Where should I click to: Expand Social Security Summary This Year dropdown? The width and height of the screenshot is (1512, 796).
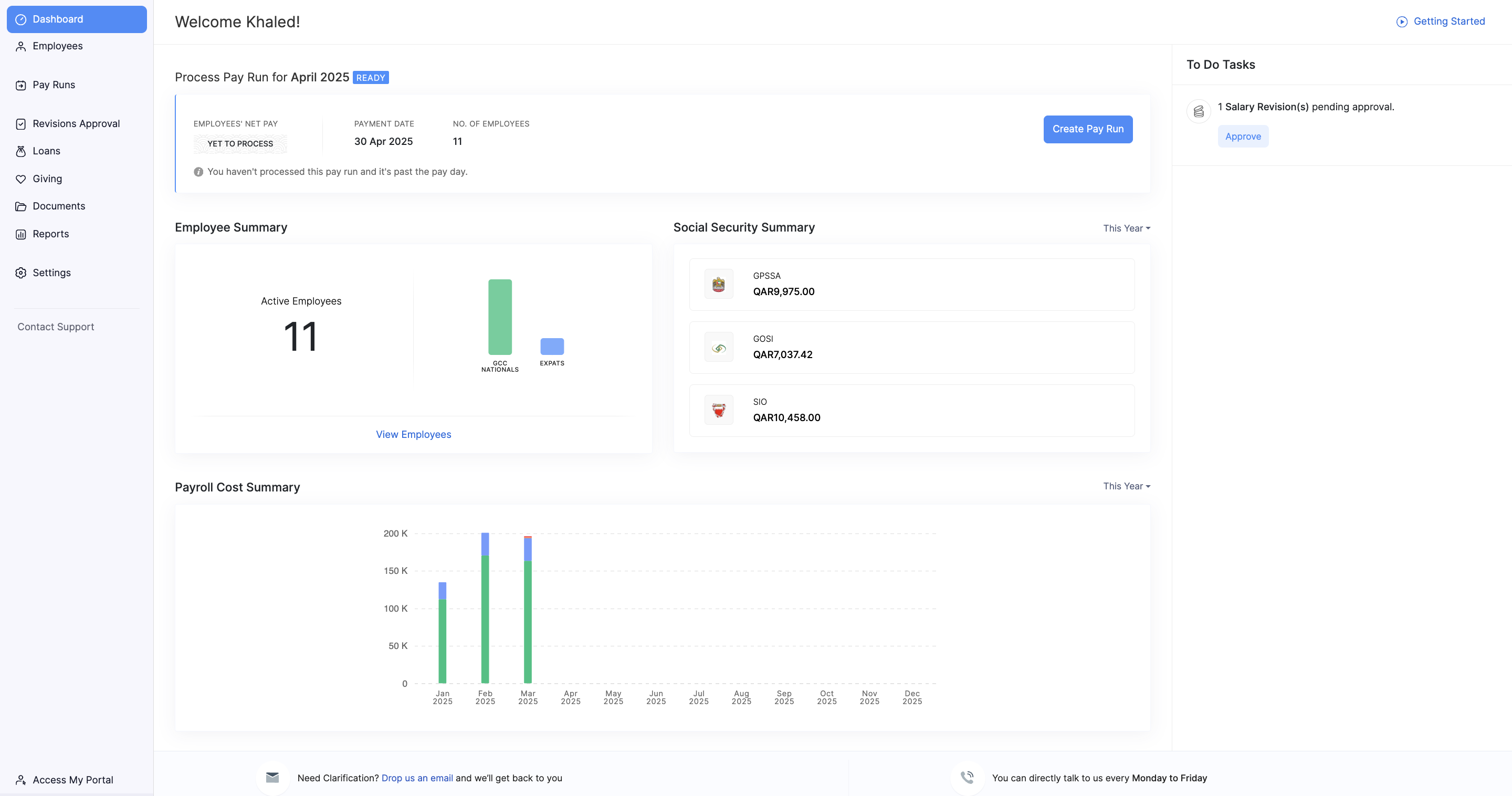(1126, 228)
